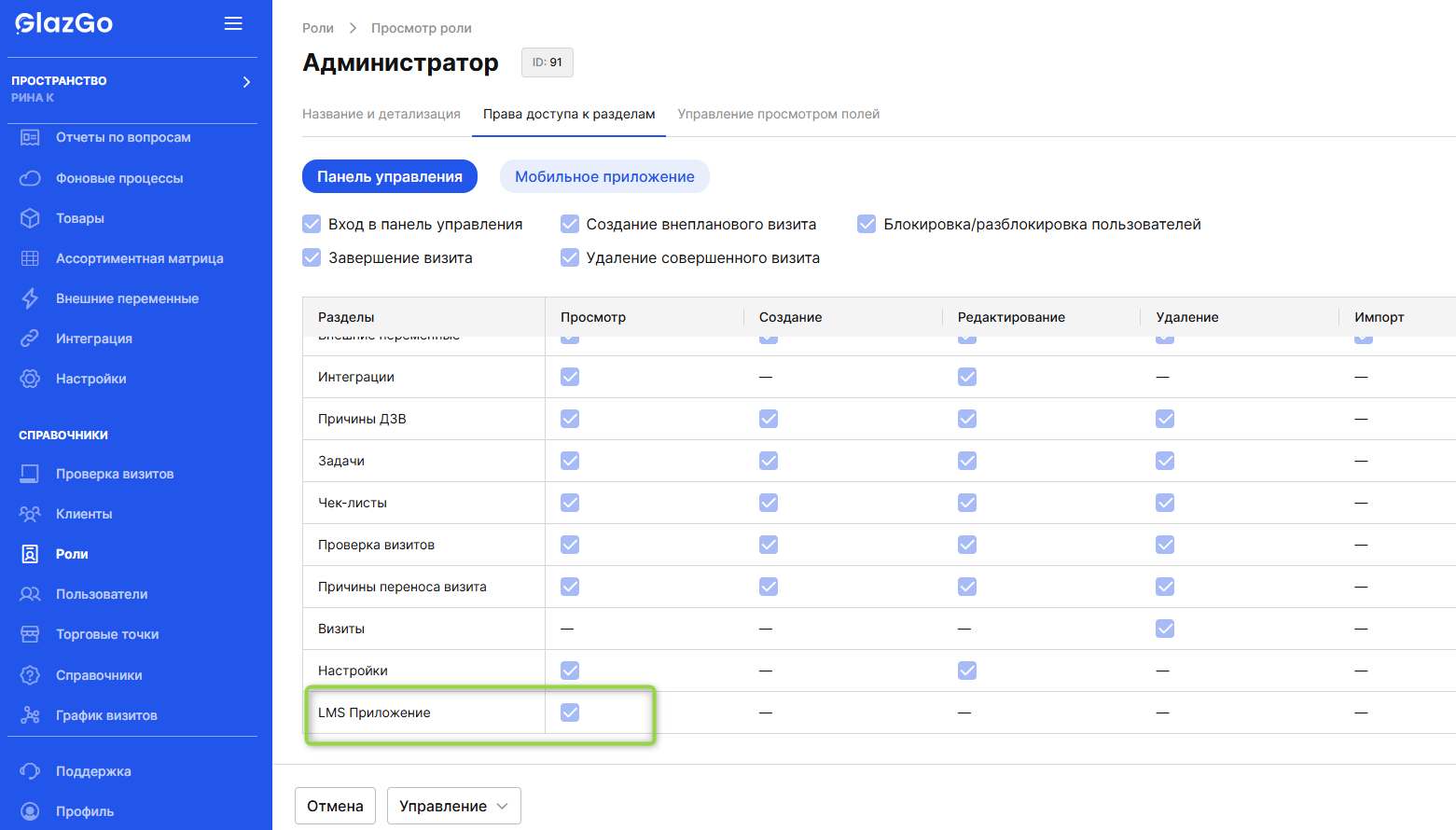The height and width of the screenshot is (830, 1456).
Task: Click the Внешние переменные lightning icon
Action: tap(30, 298)
